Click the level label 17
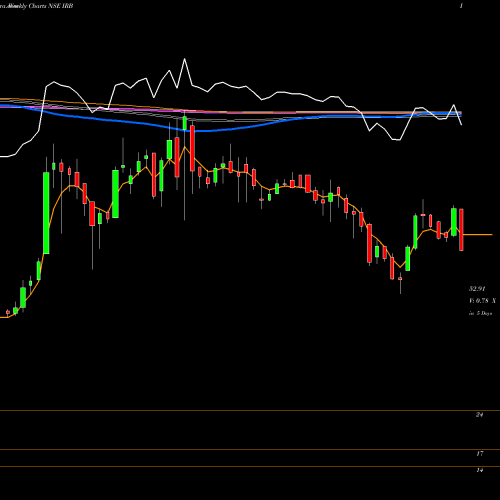 point(479,454)
